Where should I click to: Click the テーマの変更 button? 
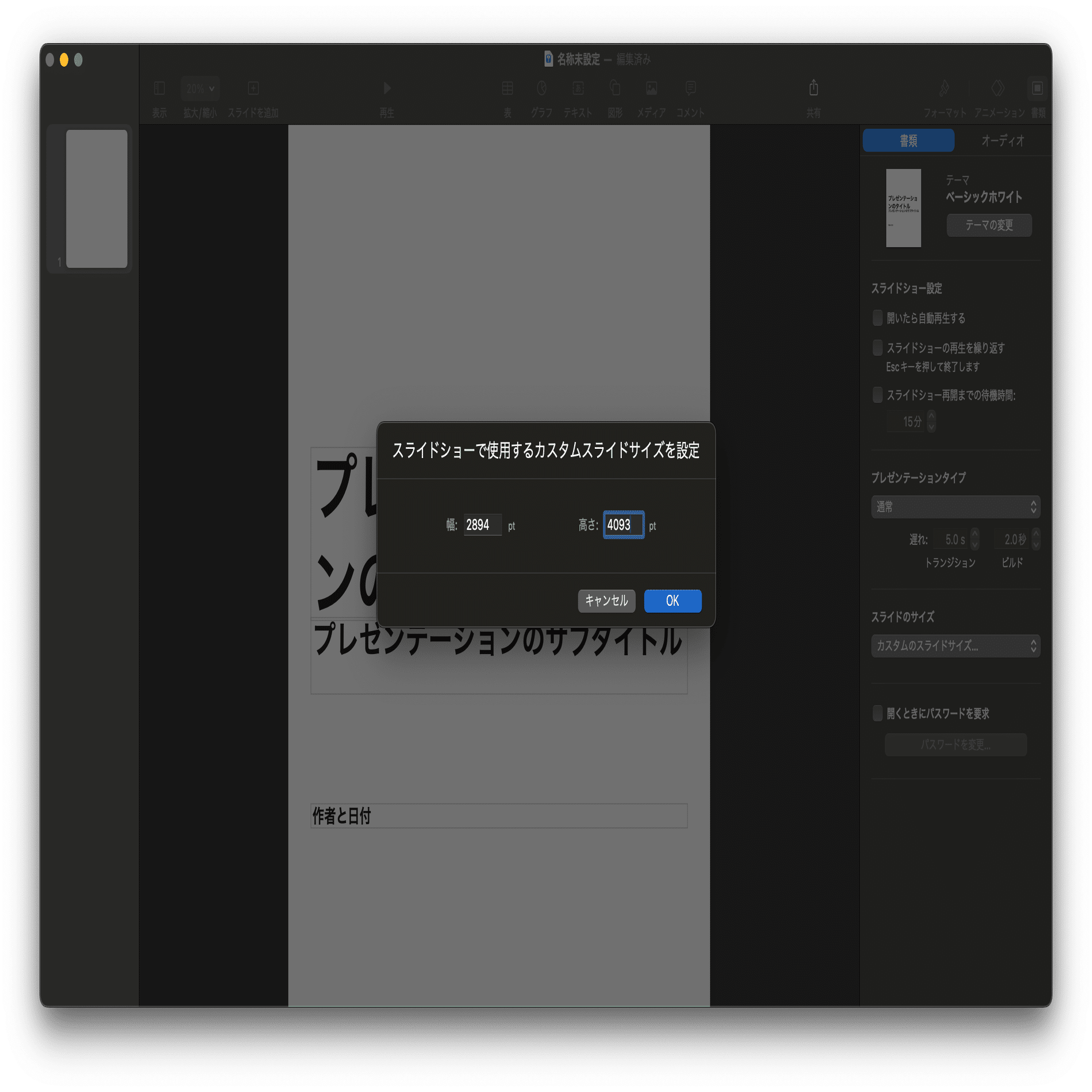989,225
